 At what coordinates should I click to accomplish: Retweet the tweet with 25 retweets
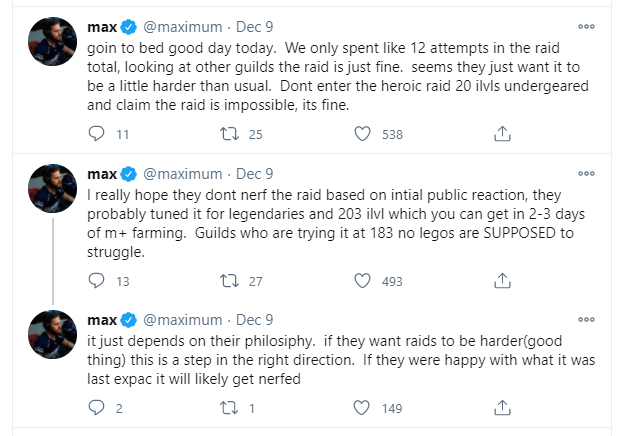[x=229, y=134]
